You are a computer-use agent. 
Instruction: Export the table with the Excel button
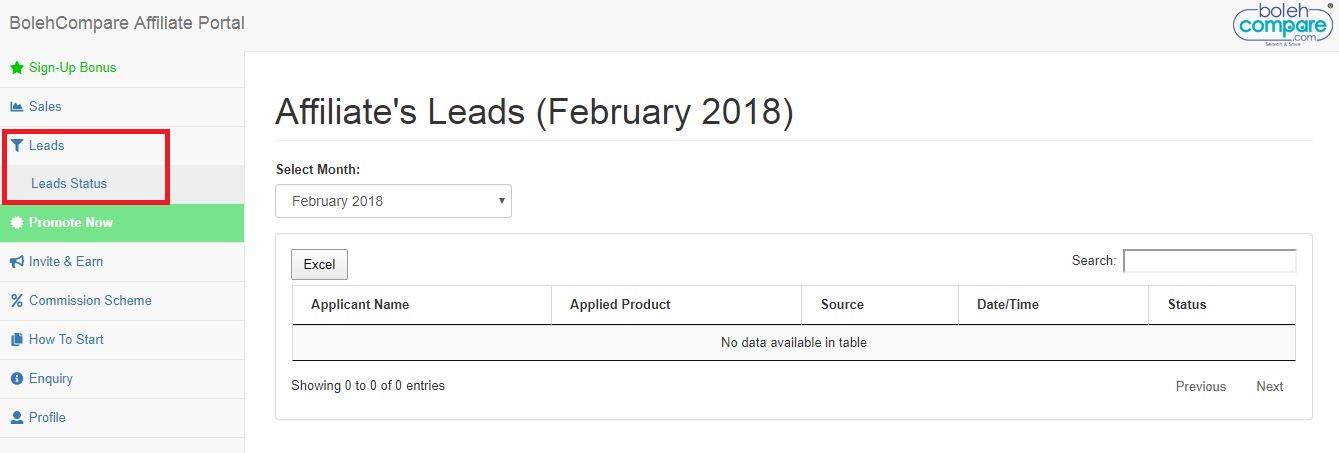[319, 264]
